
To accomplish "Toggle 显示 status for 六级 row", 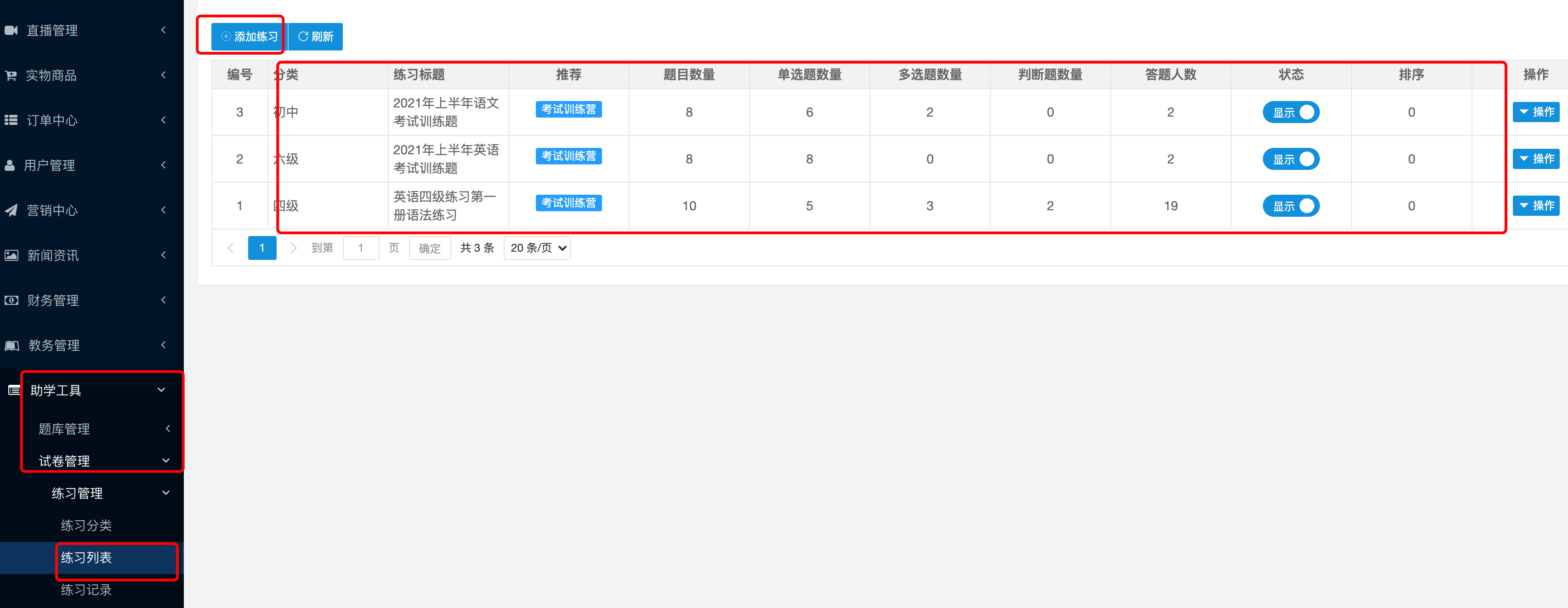I will [1290, 159].
